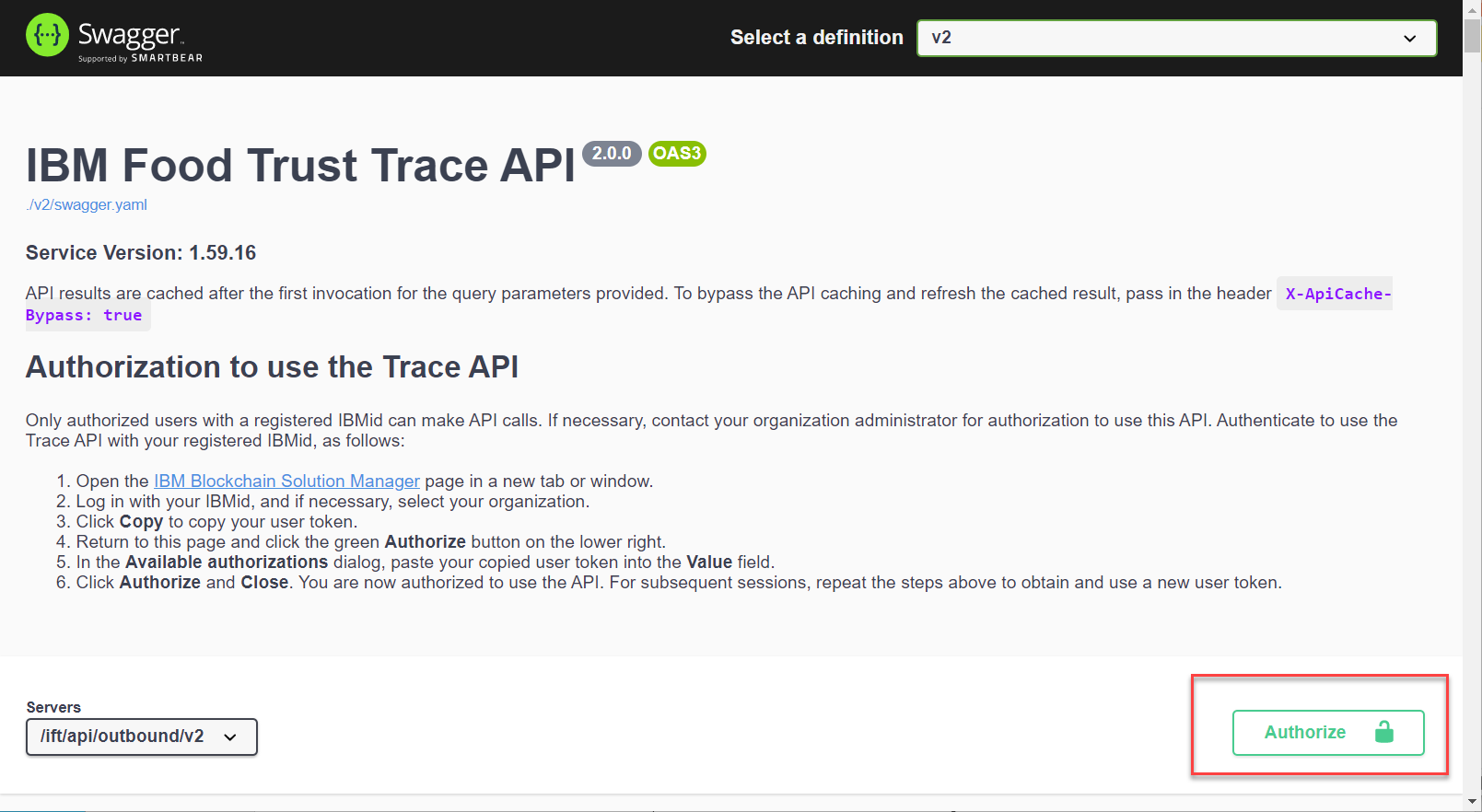The image size is (1482, 812).
Task: Click the lock icon in Authorize button
Action: [1383, 732]
